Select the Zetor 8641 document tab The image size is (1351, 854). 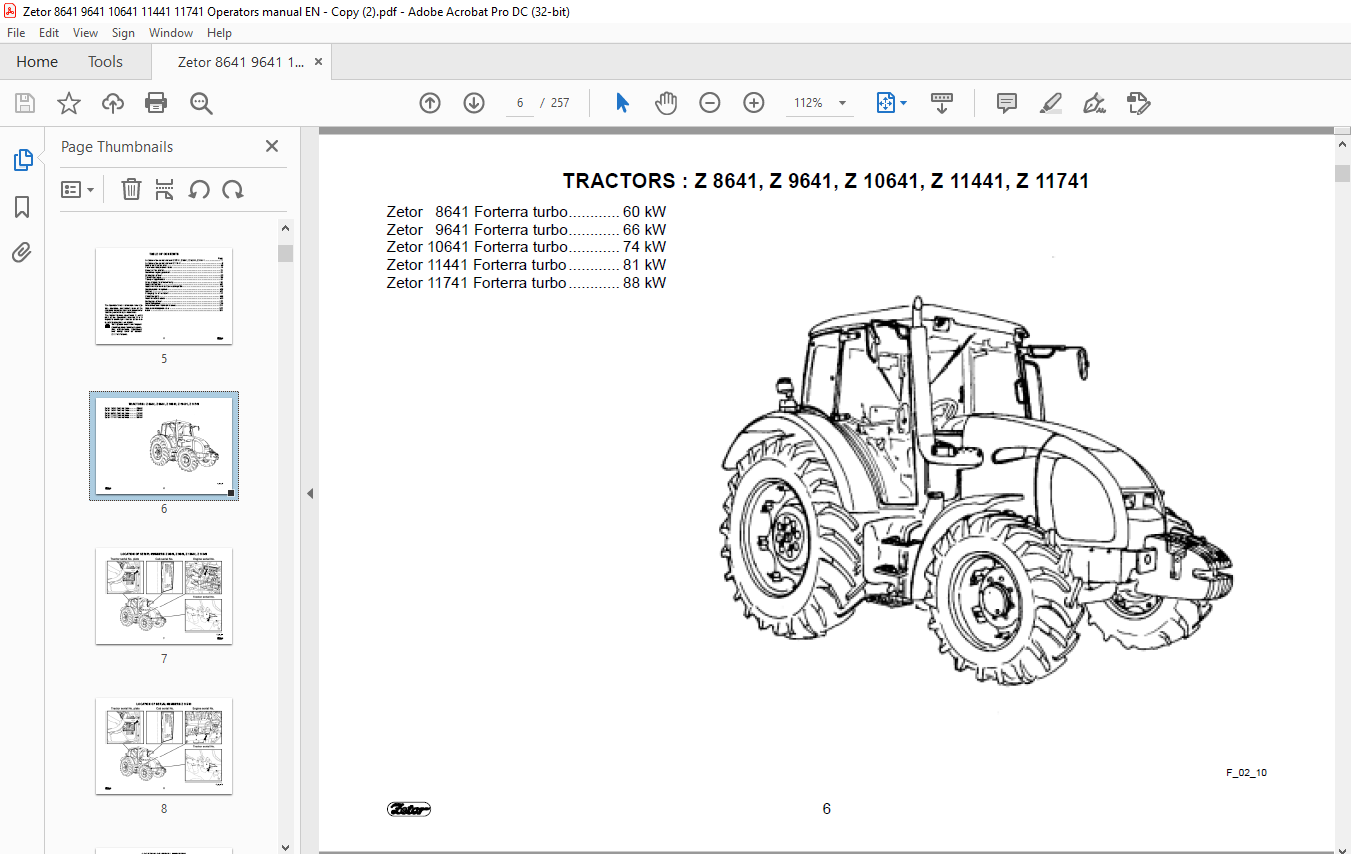240,62
